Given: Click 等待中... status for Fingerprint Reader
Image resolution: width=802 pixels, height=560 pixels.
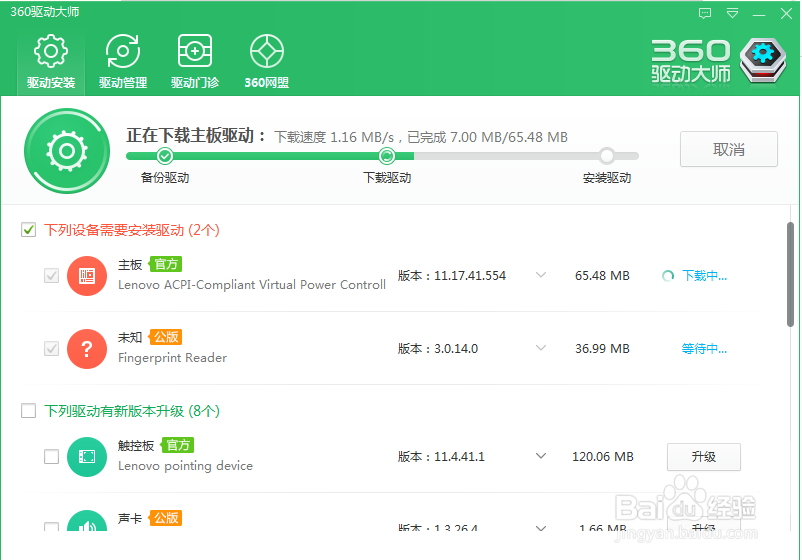Looking at the screenshot, I should tap(704, 349).
